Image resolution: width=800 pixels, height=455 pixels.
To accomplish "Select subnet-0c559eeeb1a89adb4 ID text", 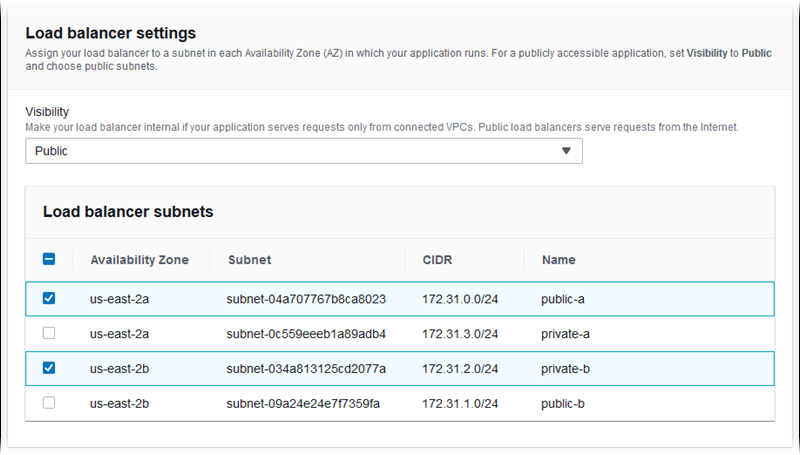I will click(306, 334).
